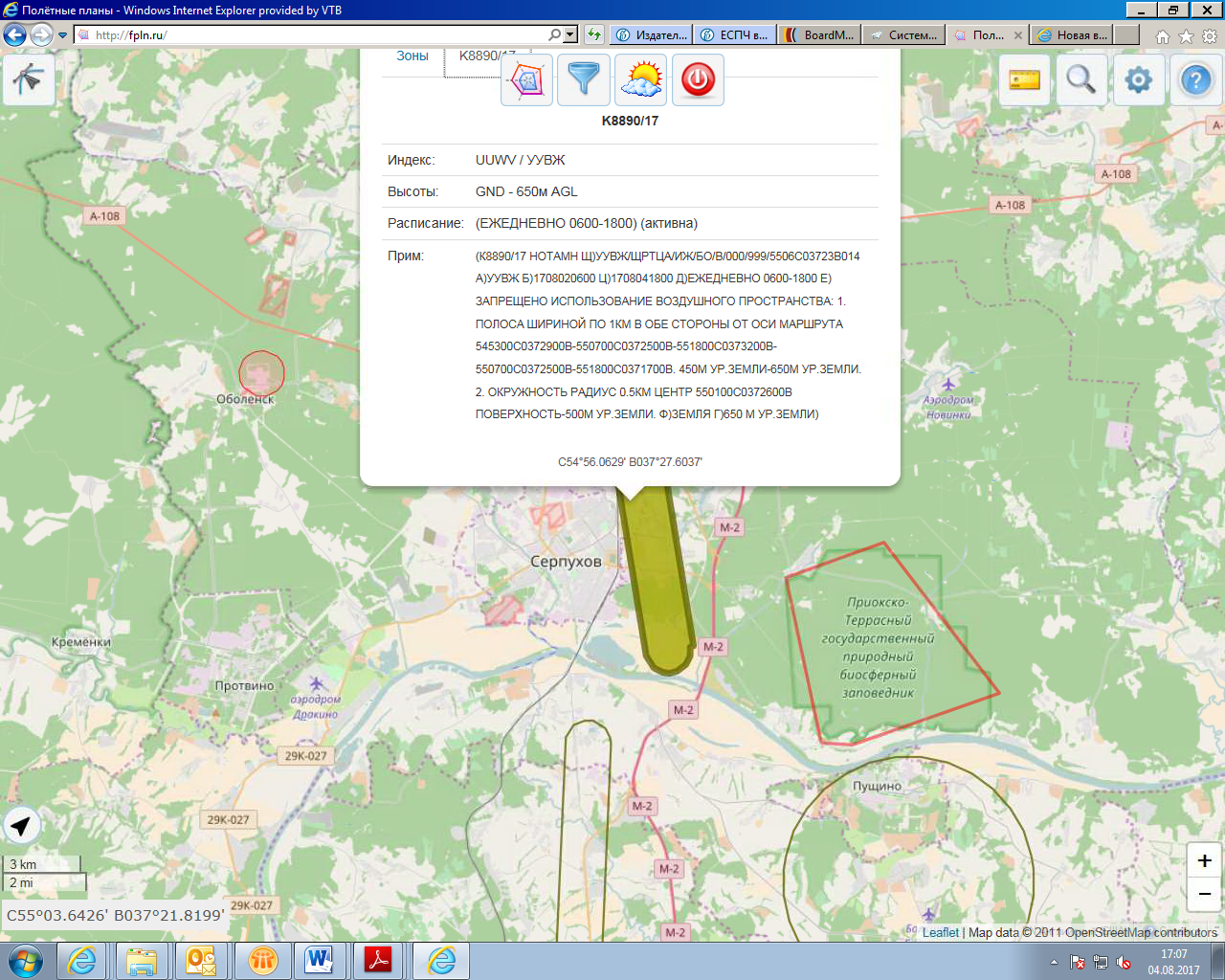This screenshot has height=980, width=1225.
Task: Open the Leaflet attribution link
Action: coord(940,932)
